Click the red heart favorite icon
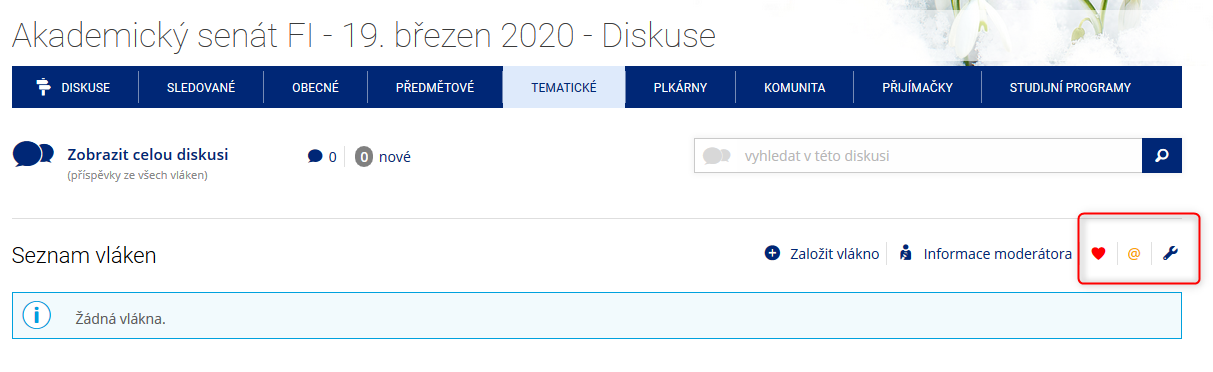1213x372 pixels. (1098, 254)
